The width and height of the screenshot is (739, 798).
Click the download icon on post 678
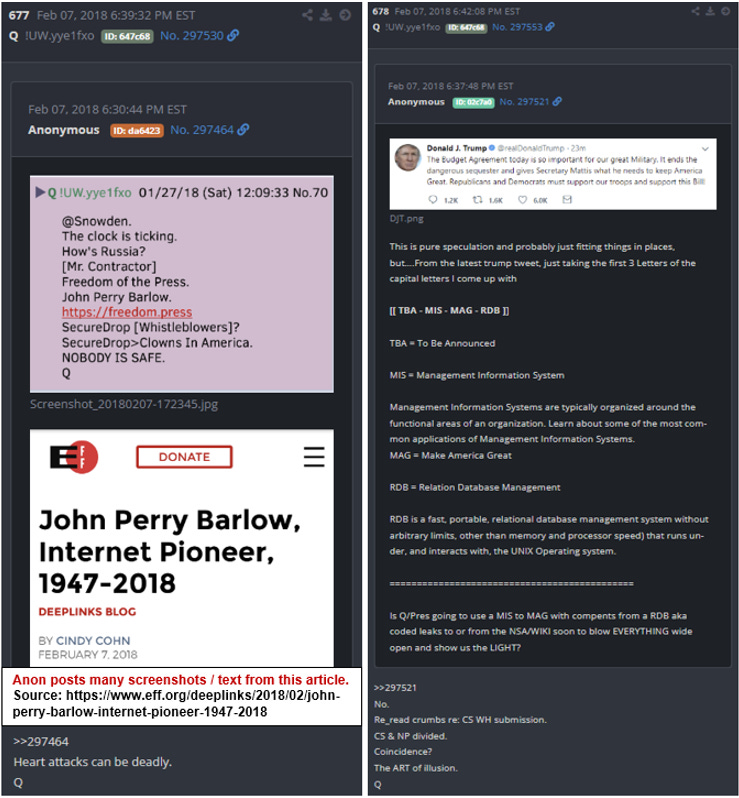[x=710, y=11]
